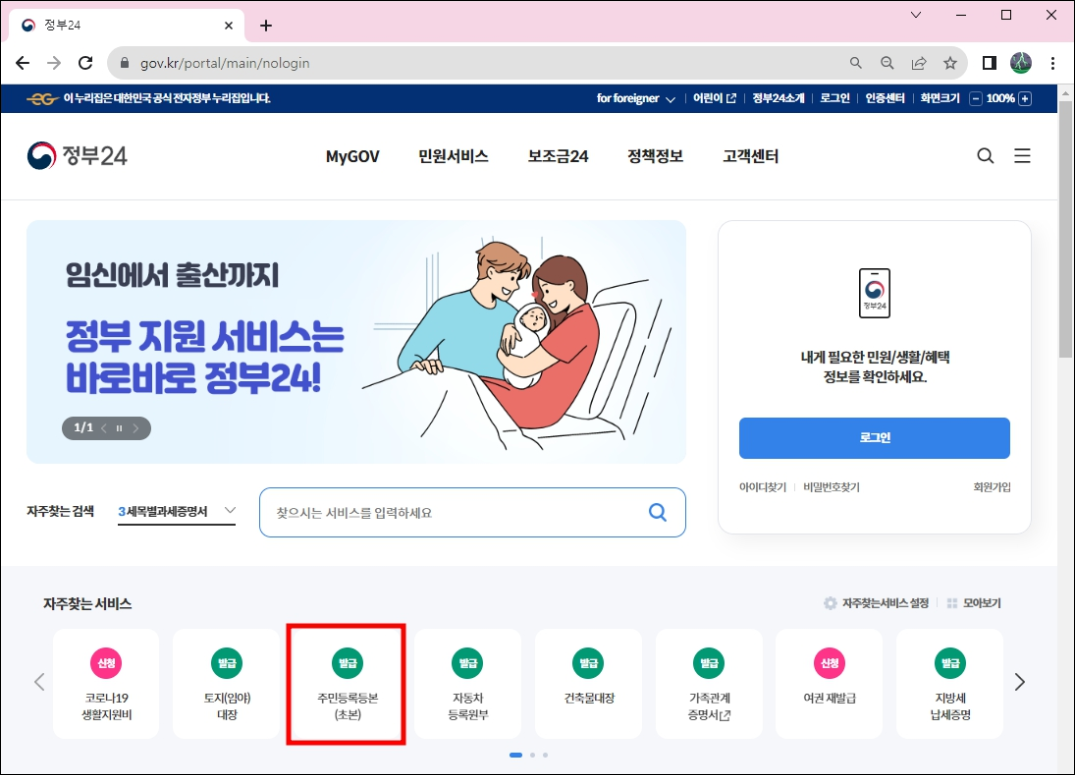Open Chrome three-dot menu
The width and height of the screenshot is (1075, 775).
tap(1052, 63)
